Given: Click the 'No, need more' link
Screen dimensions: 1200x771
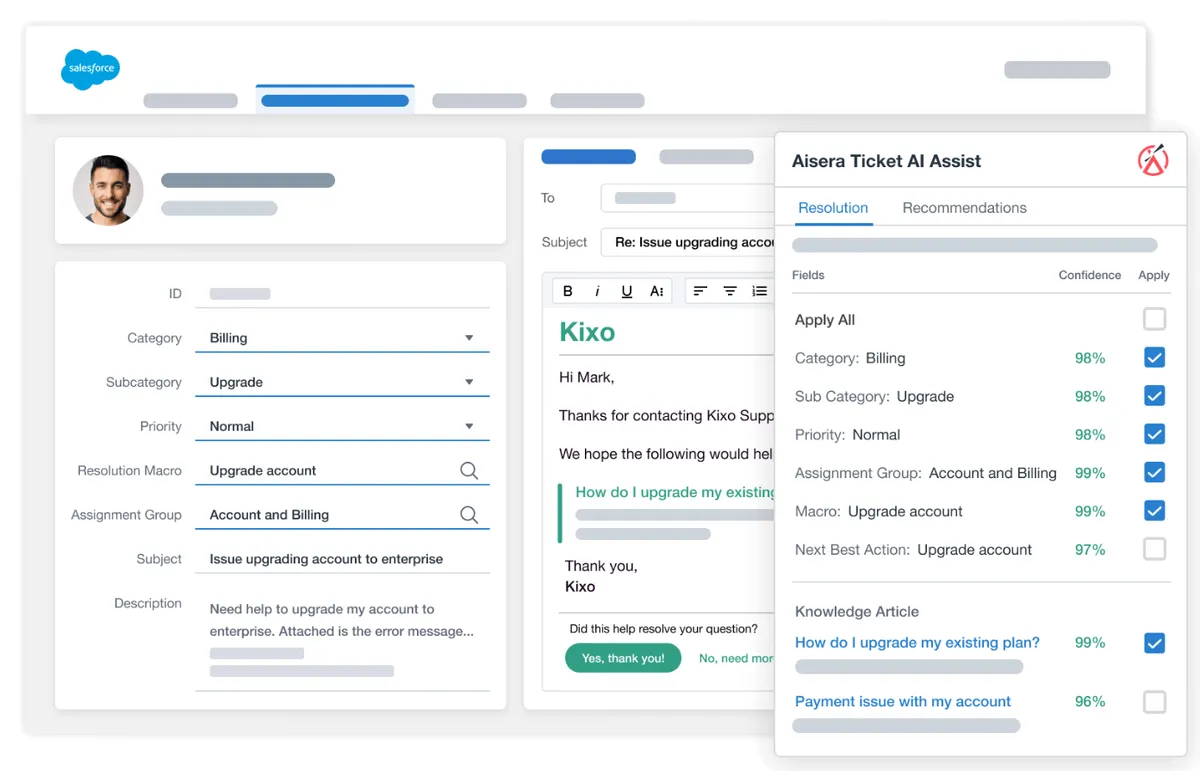Looking at the screenshot, I should pyautogui.click(x=736, y=658).
